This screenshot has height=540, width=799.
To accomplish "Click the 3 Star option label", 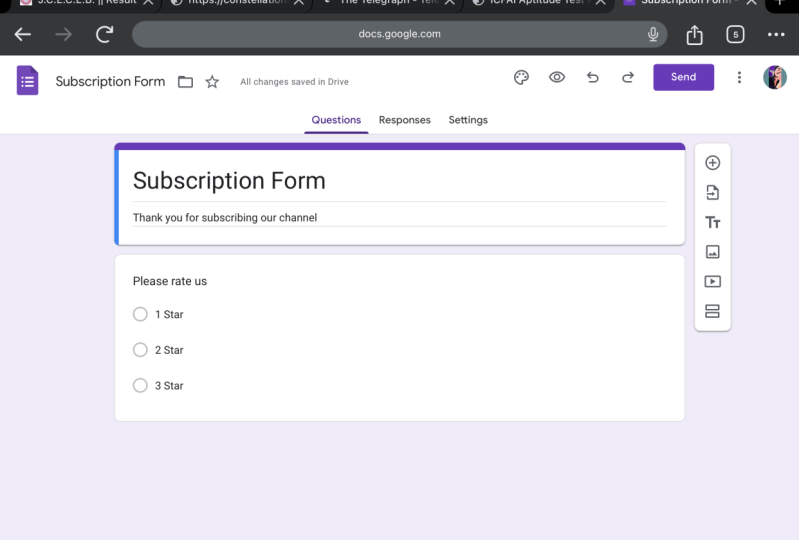I will click(169, 386).
